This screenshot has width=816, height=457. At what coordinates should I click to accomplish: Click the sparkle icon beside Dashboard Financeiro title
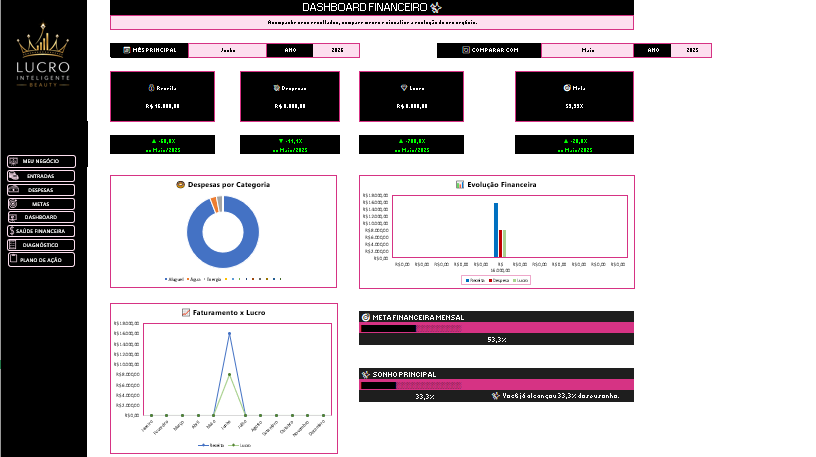click(x=436, y=7)
